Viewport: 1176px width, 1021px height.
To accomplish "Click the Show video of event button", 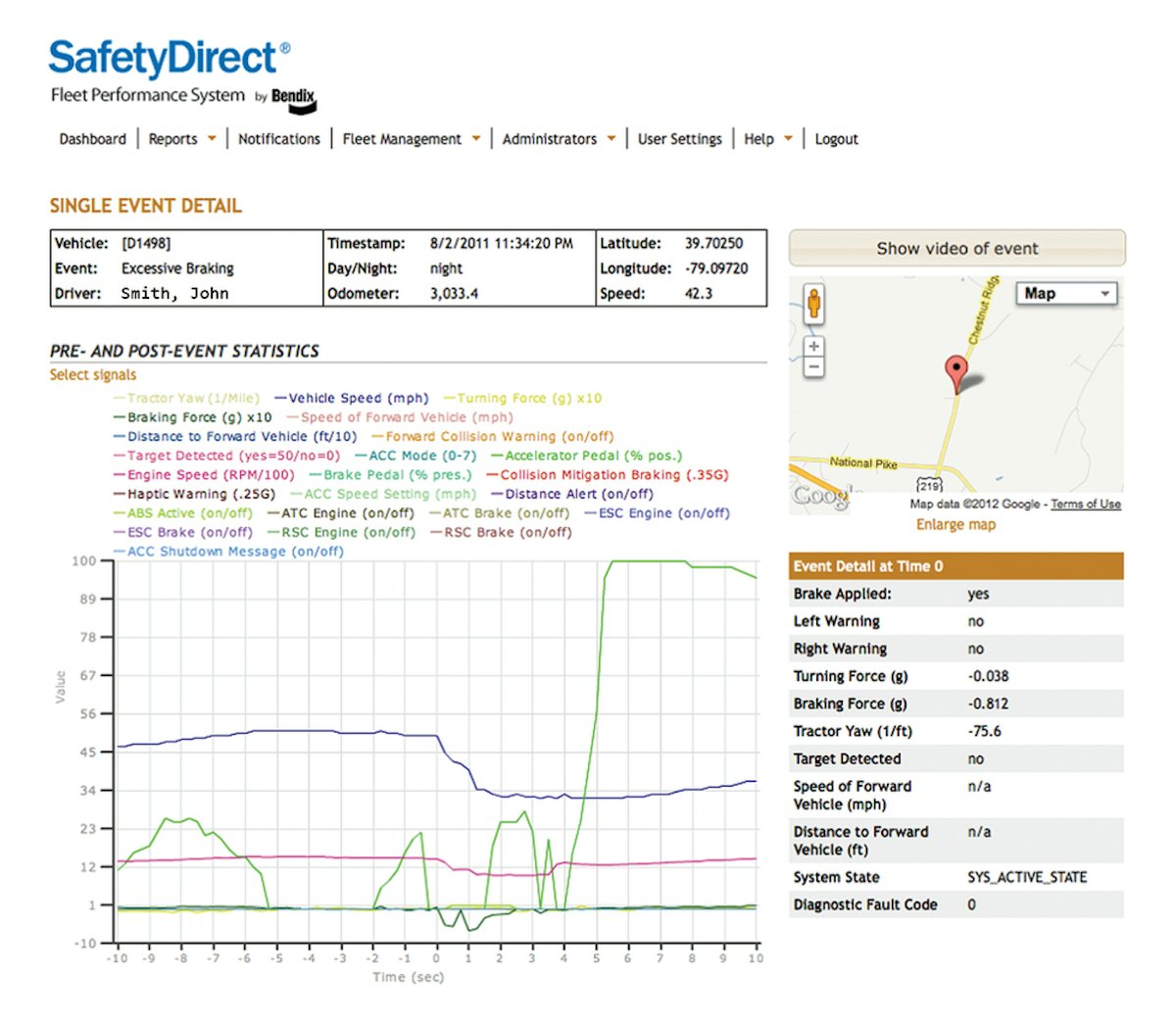I will point(957,248).
